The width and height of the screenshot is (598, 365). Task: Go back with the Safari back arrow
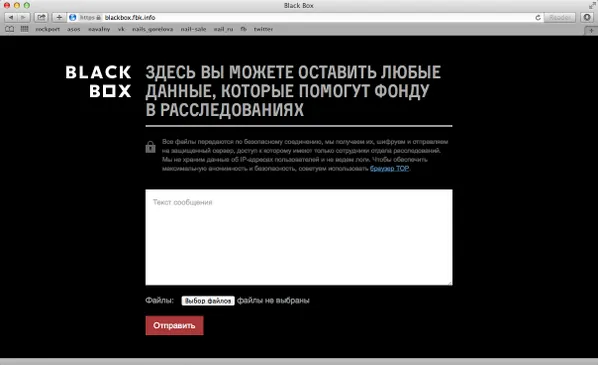coord(11,18)
